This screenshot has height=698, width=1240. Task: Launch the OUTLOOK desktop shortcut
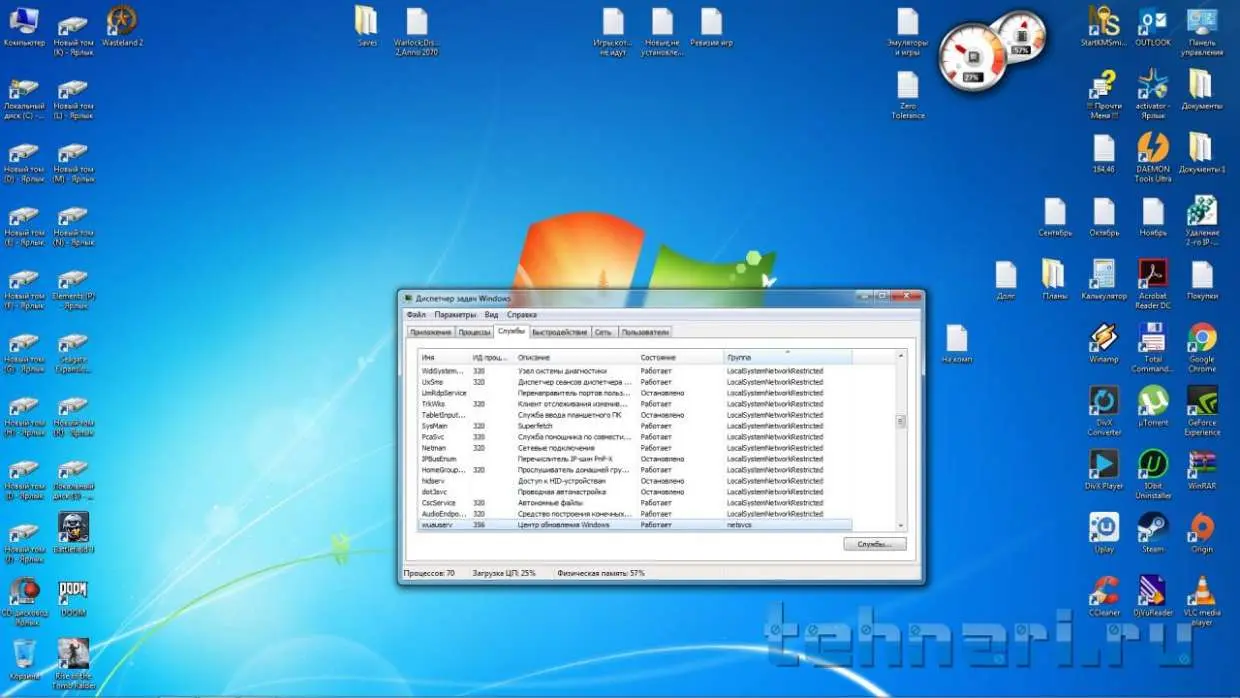click(x=1153, y=26)
